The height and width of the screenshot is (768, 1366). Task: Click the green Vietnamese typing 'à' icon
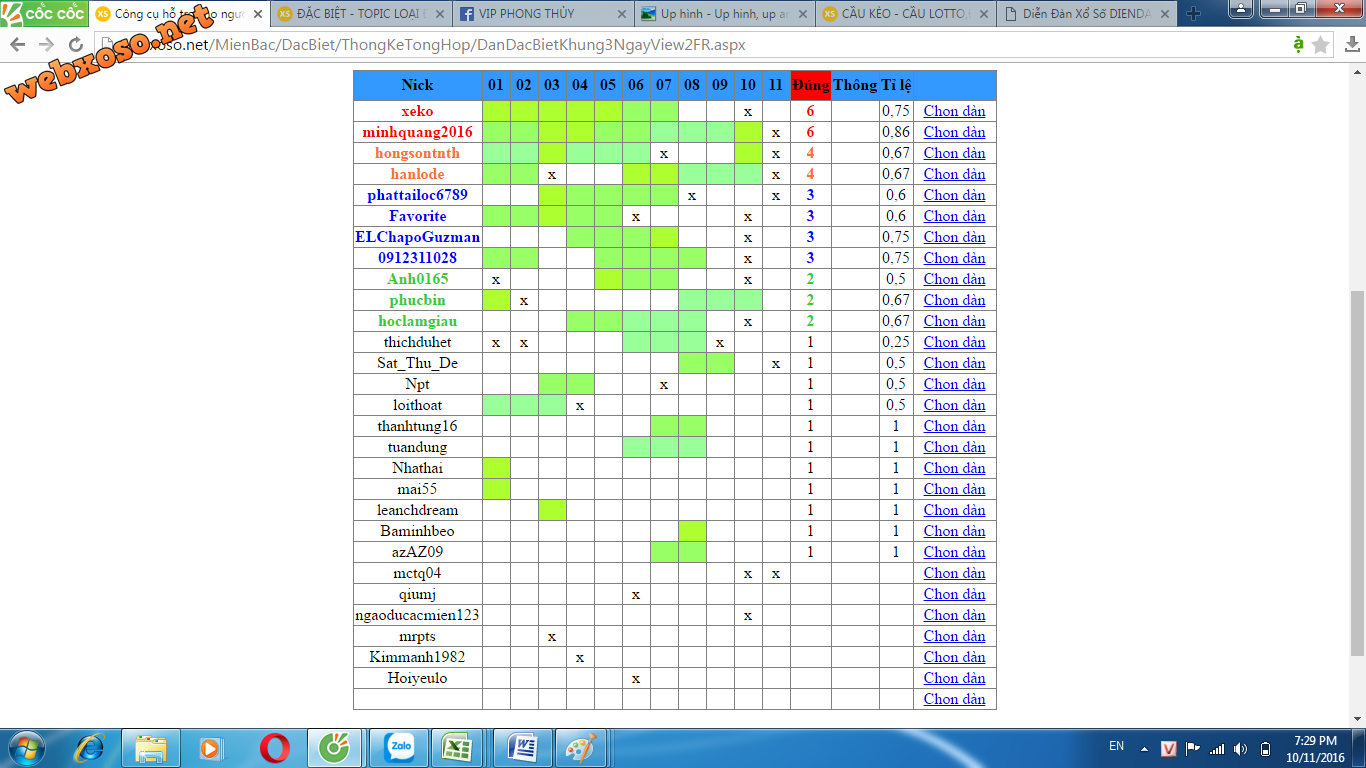pos(1298,45)
